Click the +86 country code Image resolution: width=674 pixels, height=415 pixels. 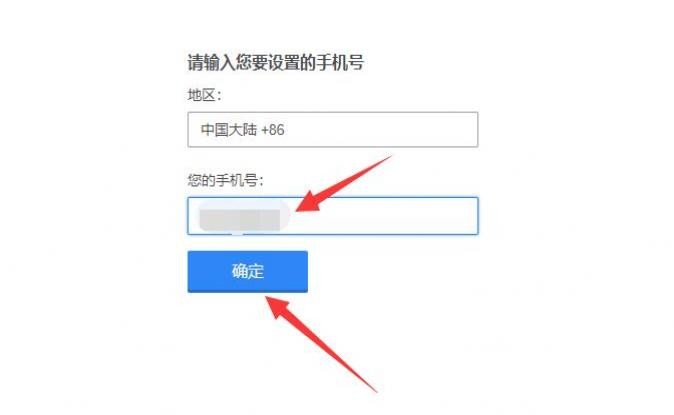[x=273, y=130]
